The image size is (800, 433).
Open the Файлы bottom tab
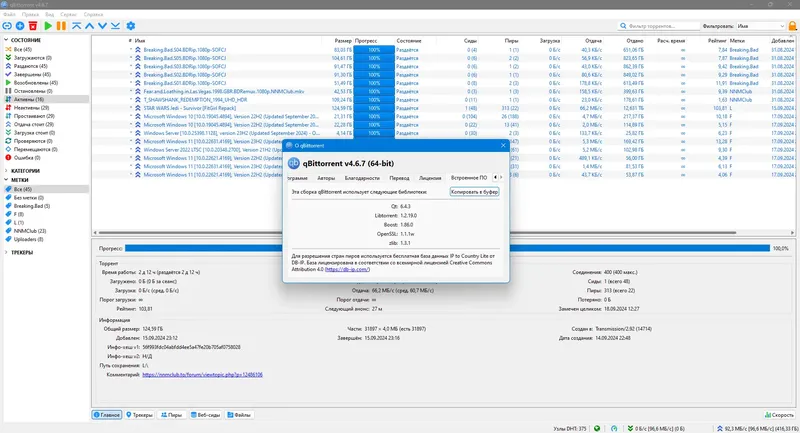click(239, 415)
